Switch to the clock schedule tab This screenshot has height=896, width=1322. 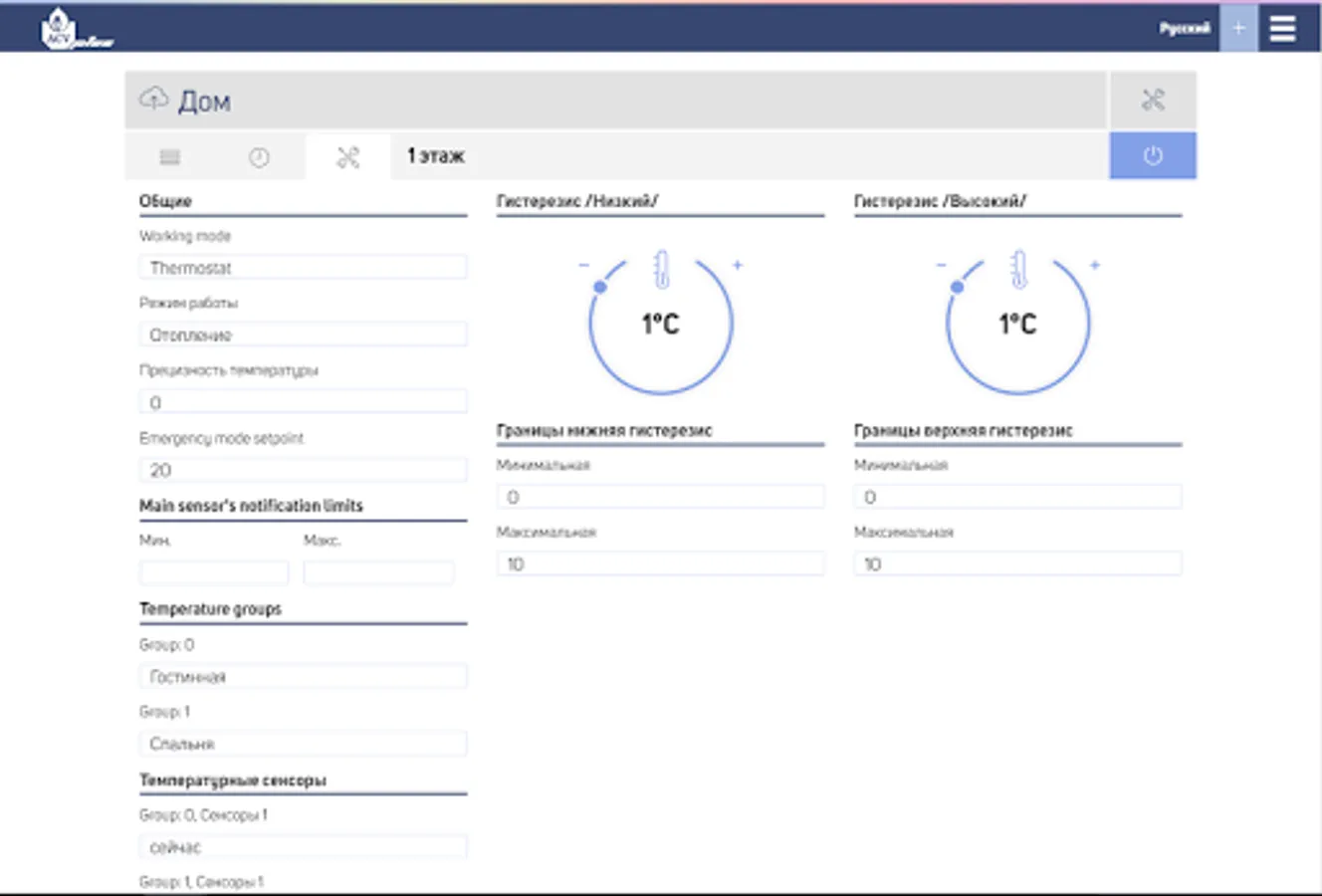259,157
